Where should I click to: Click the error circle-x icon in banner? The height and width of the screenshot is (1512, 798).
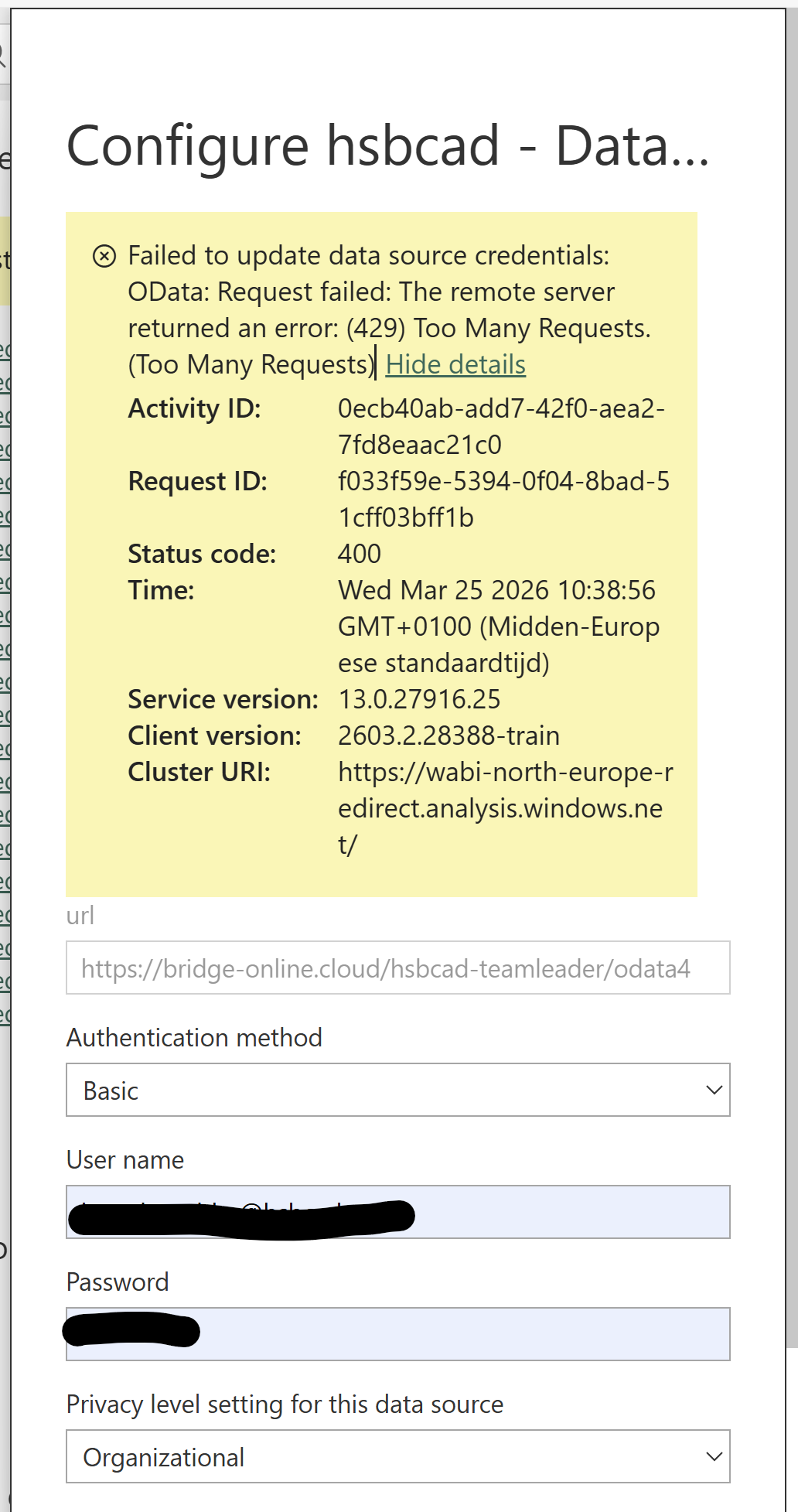tap(104, 256)
